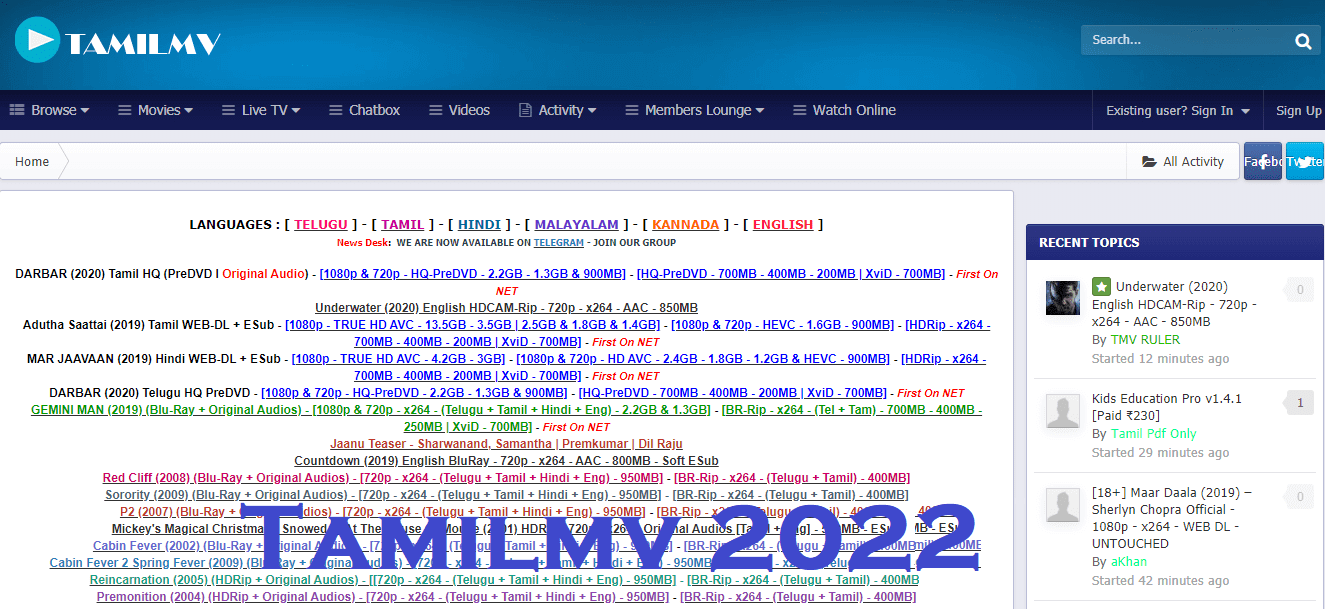
Task: Click the Sign Up link
Action: click(1298, 110)
